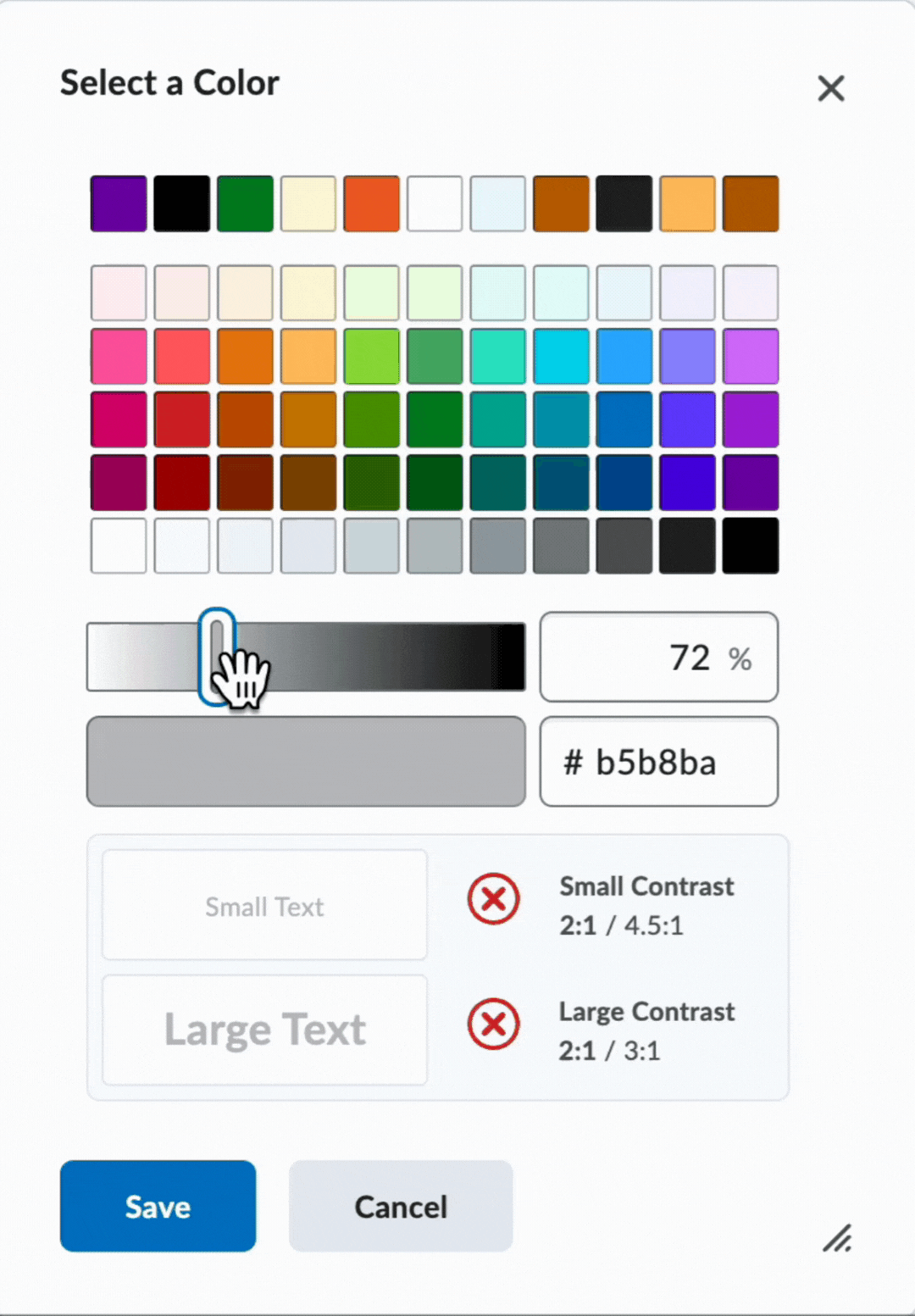This screenshot has height=1316, width=915.
Task: Click the black end of lightness slider
Action: pos(511,657)
